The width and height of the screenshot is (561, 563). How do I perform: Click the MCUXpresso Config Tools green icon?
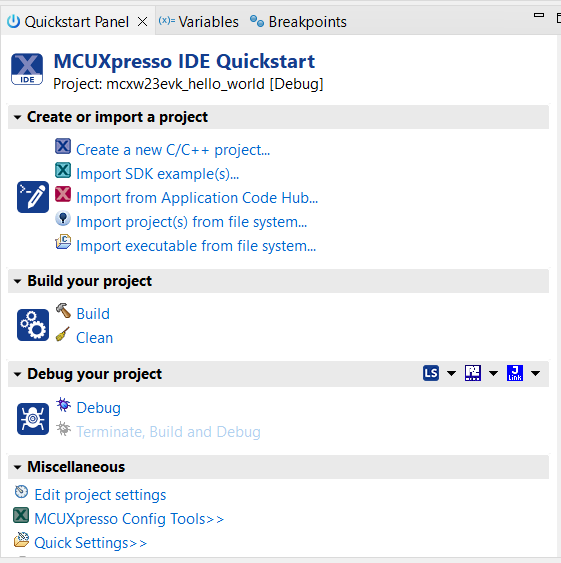(21, 516)
